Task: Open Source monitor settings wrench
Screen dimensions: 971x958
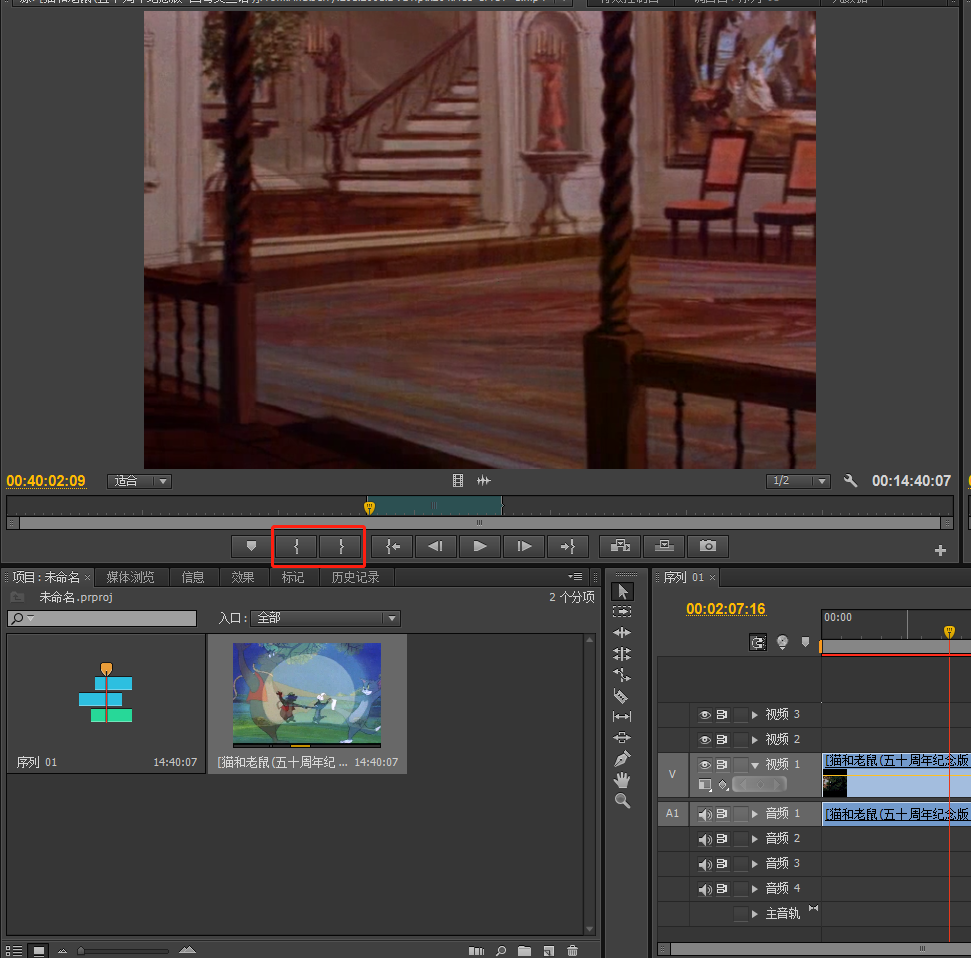Action: pos(850,481)
